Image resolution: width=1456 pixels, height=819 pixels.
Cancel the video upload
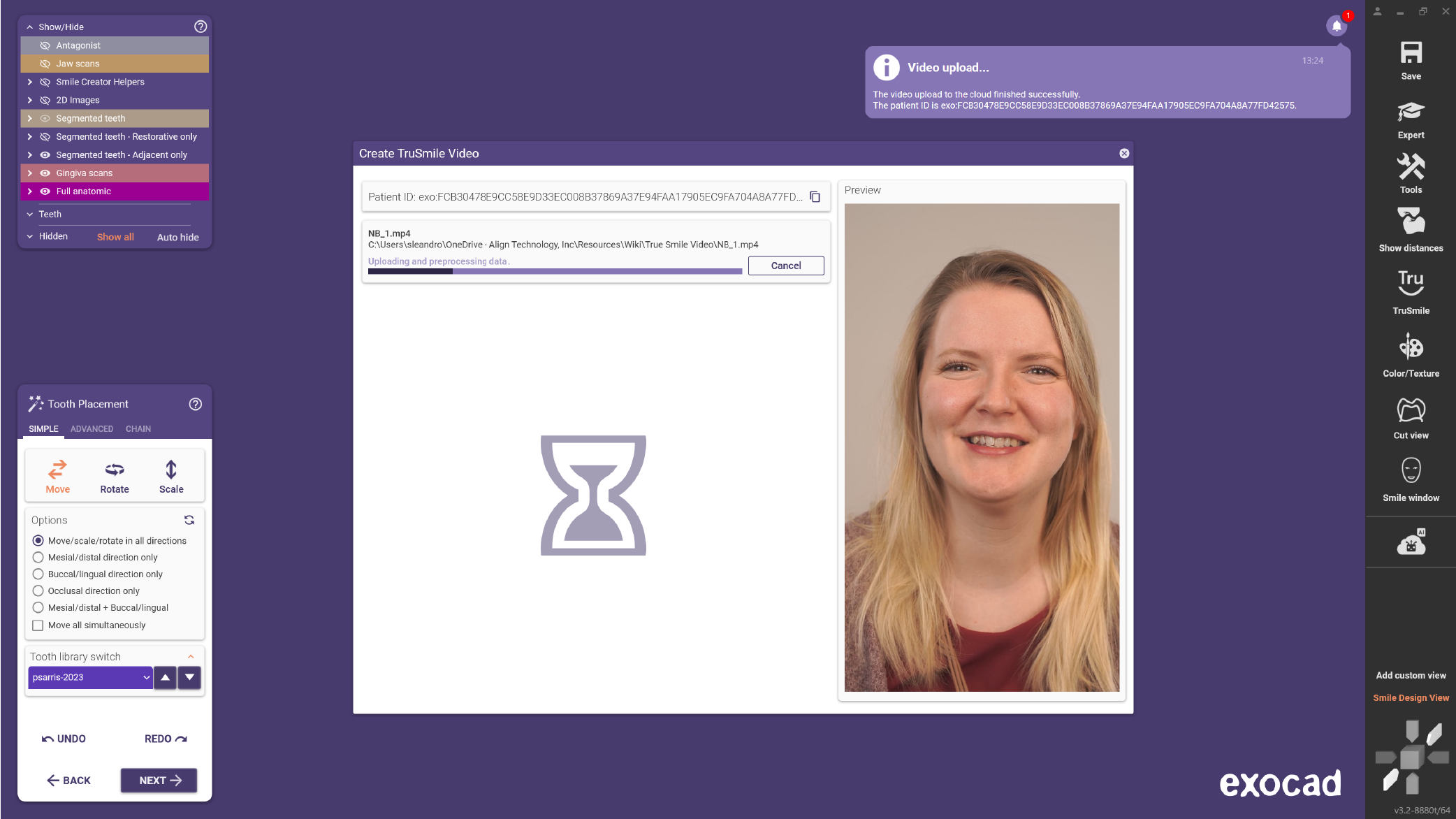pos(786,266)
